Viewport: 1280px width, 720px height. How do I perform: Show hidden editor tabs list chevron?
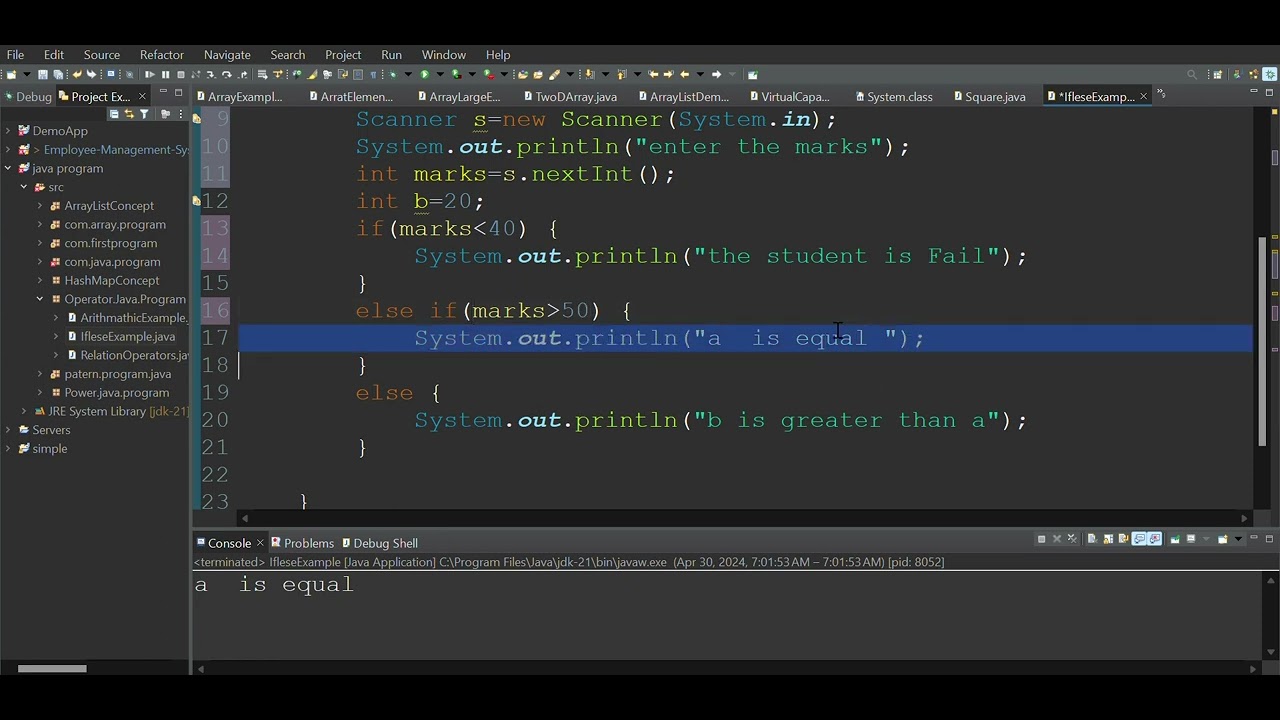click(1161, 94)
